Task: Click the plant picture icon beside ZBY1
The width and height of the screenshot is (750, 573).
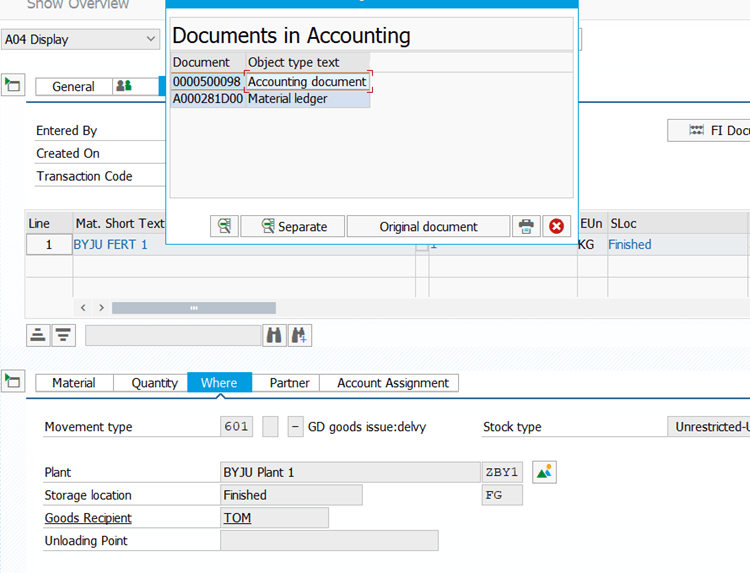Action: tap(544, 472)
